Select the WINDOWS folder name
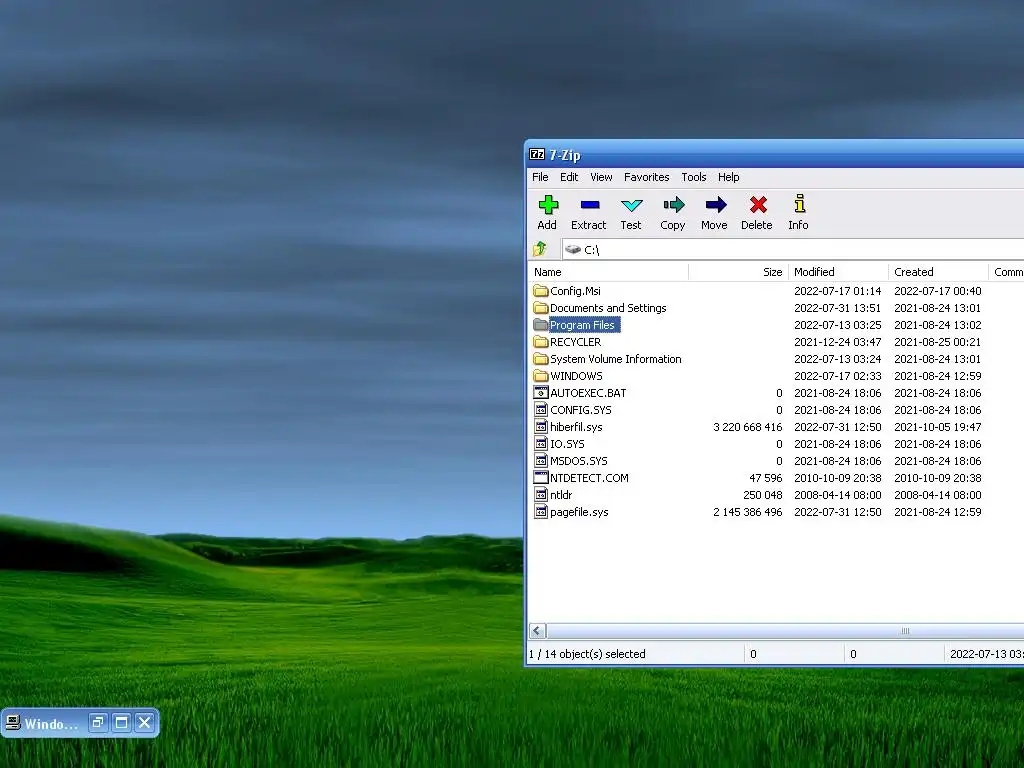 tap(576, 376)
